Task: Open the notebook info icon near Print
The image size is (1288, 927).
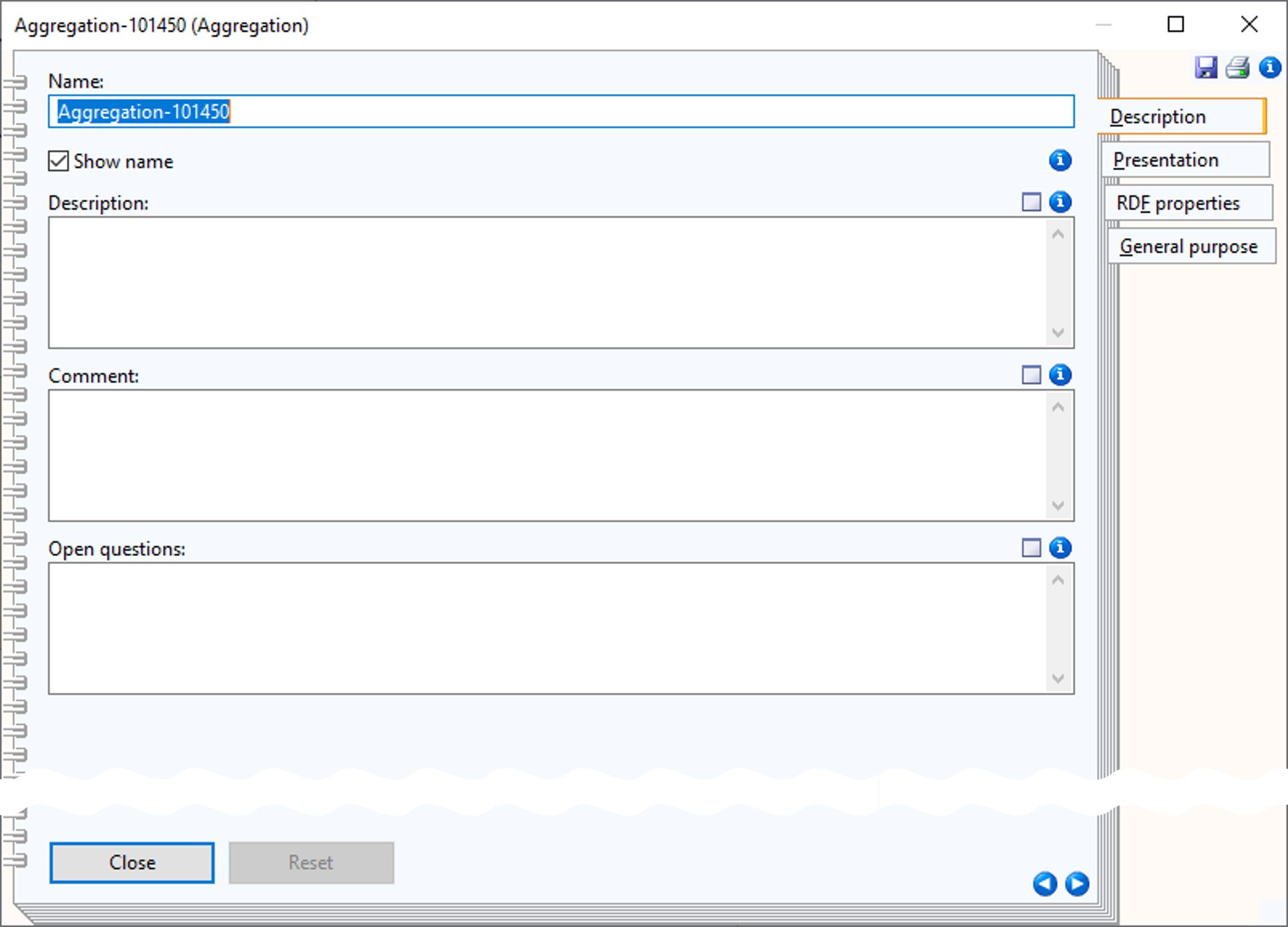Action: tap(1270, 67)
